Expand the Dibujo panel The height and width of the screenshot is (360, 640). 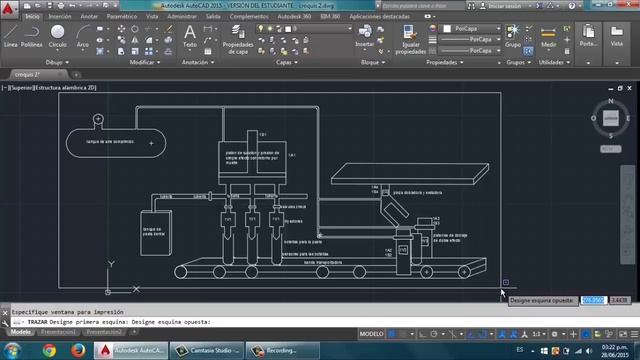57,62
